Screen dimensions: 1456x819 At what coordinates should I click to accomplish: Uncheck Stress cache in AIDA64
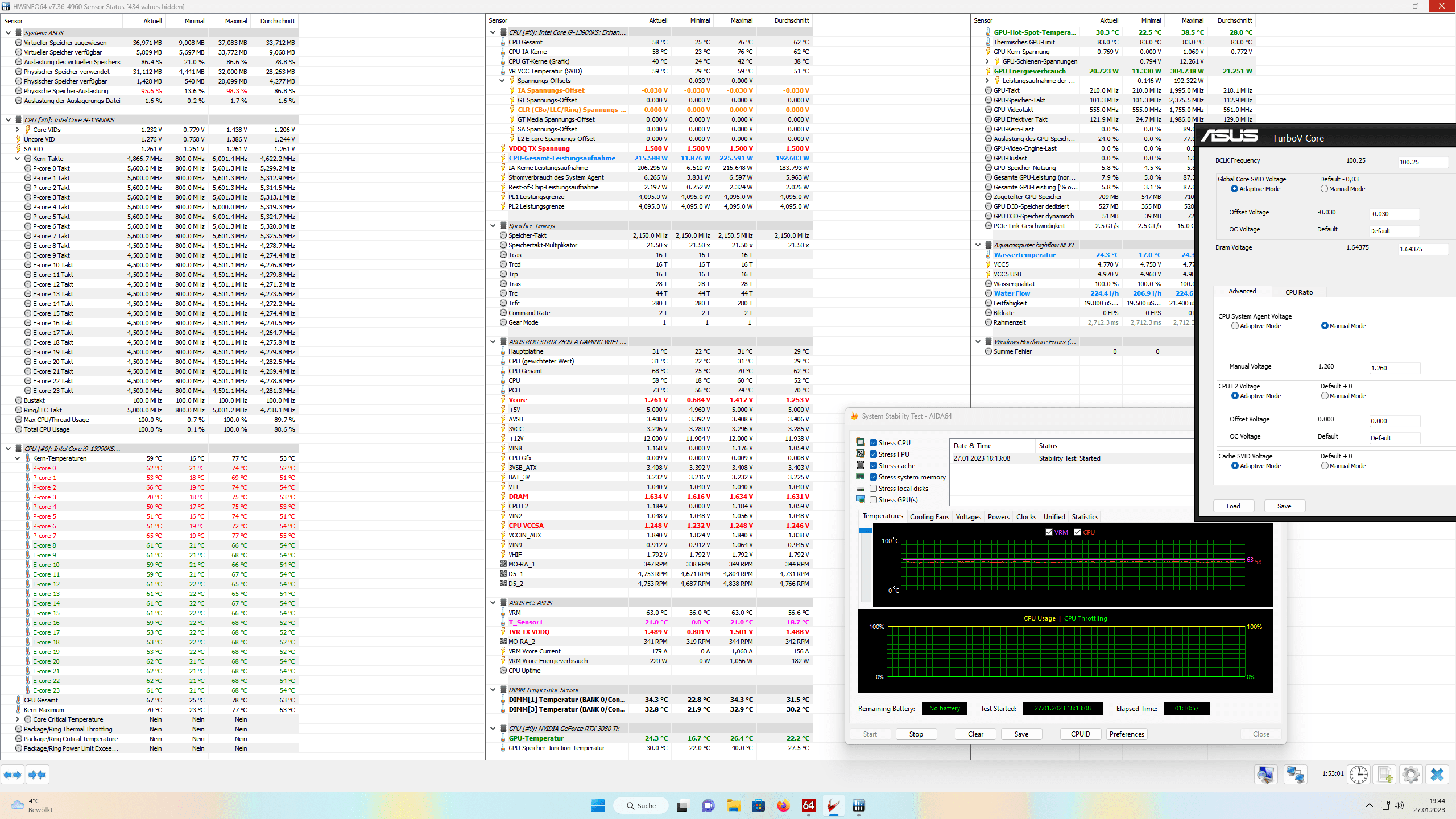coord(873,466)
